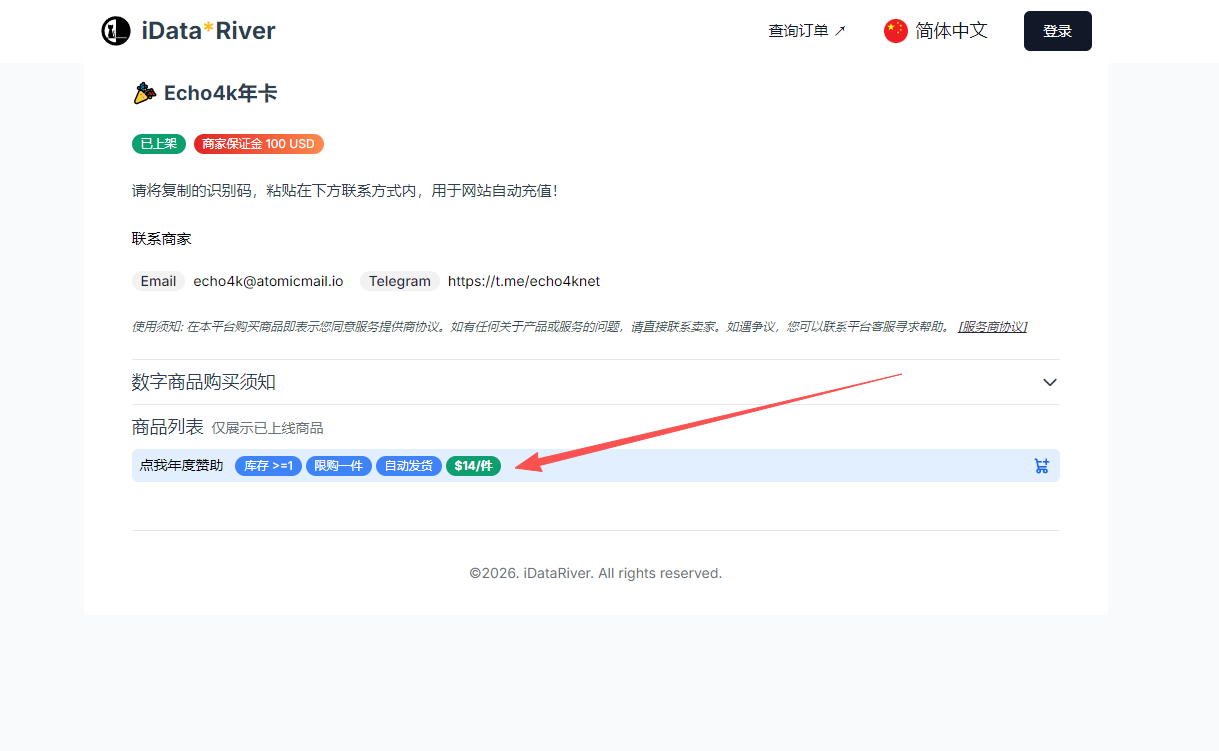Click the 已上架 status badge
Viewport: 1219px width, 751px height.
pyautogui.click(x=159, y=144)
